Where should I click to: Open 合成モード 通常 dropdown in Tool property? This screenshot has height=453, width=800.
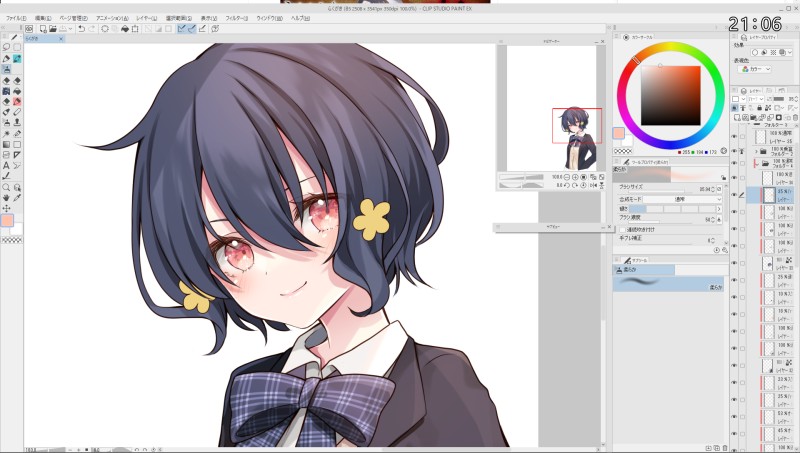pos(682,199)
